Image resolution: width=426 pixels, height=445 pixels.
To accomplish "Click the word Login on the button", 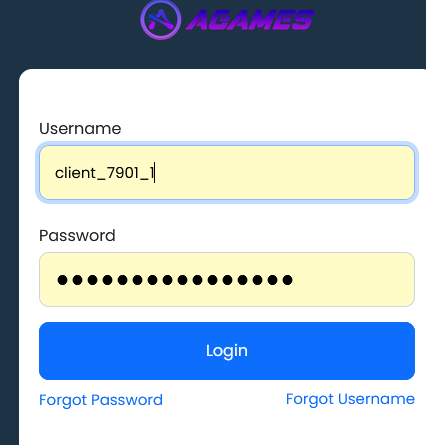I will point(227,351).
